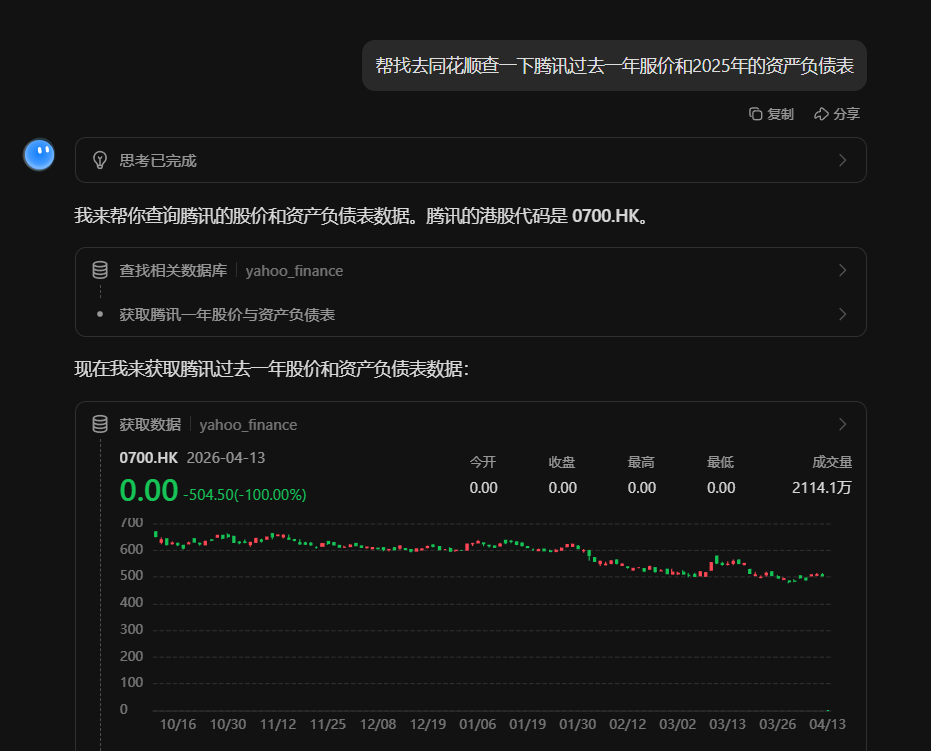Expand 获取腾讯一年股价与资产负债表 chevron

click(843, 314)
